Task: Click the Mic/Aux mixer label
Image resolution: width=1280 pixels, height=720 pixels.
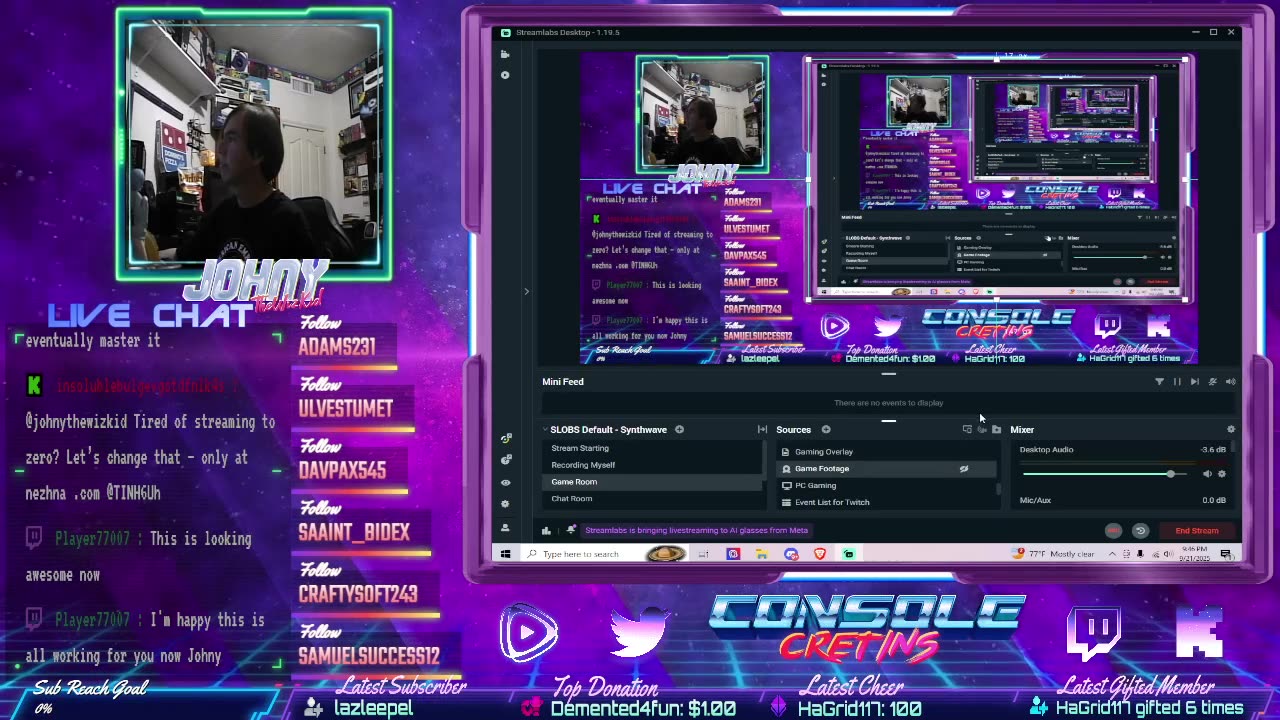Action: (1035, 500)
